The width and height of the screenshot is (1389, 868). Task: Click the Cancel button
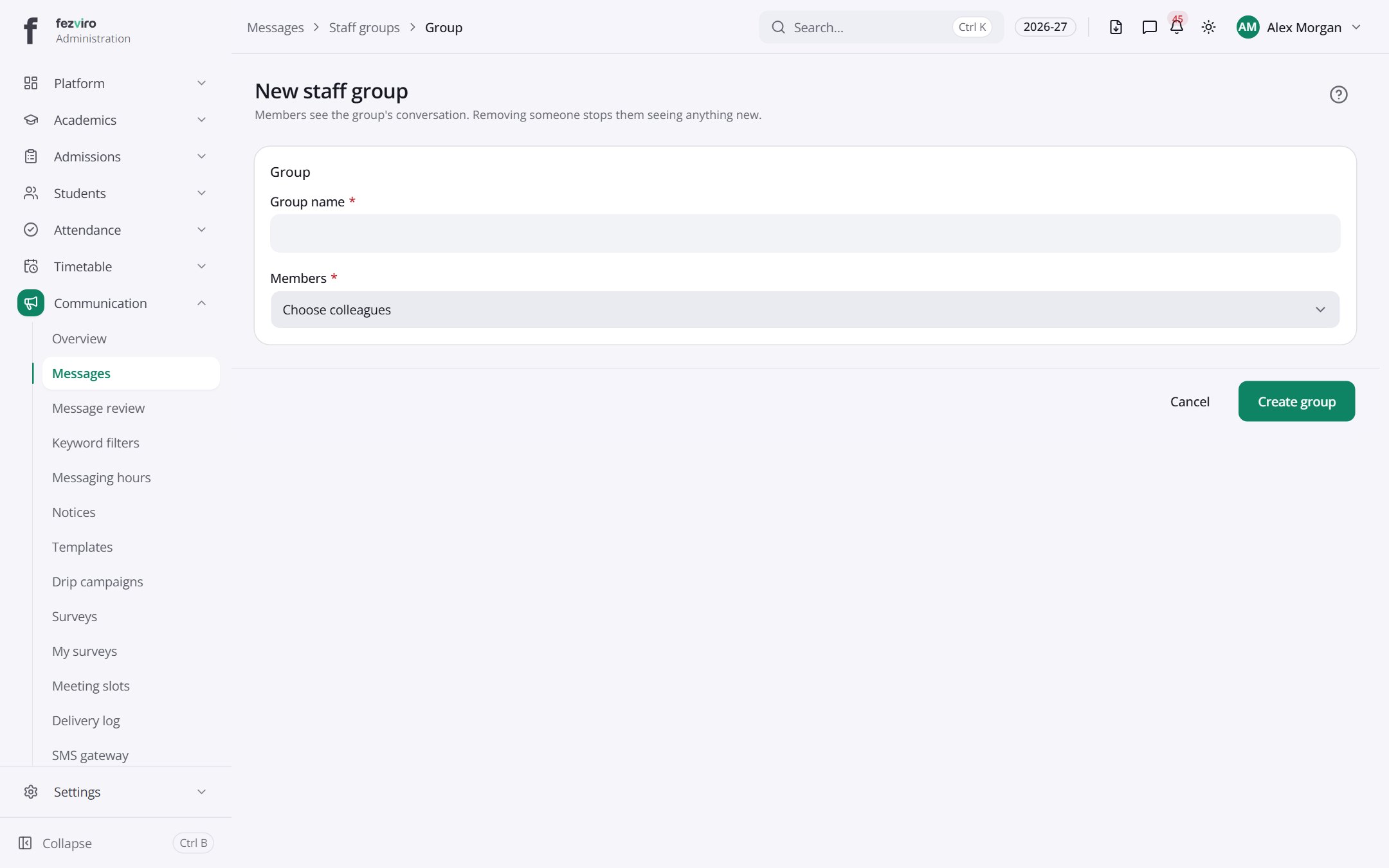pos(1190,401)
